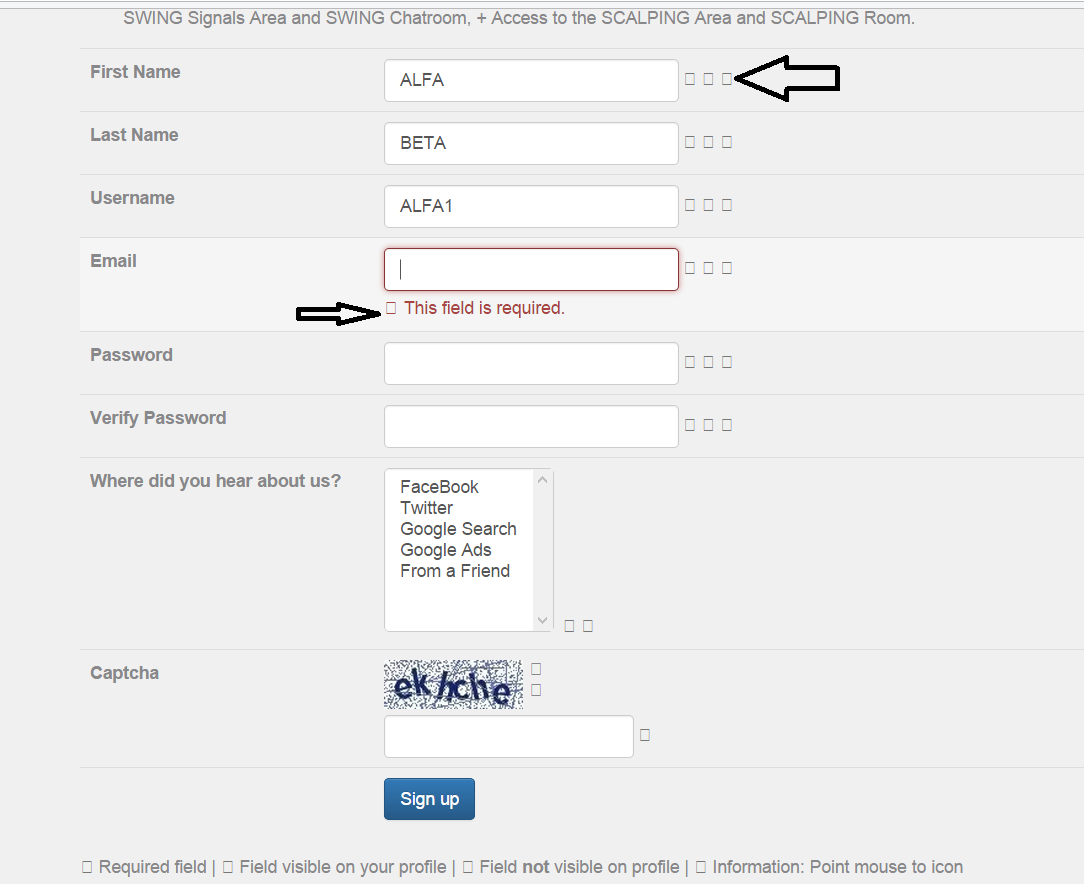The height and width of the screenshot is (884, 1084).
Task: Click the list box scroll-up arrow
Action: pyautogui.click(x=543, y=480)
